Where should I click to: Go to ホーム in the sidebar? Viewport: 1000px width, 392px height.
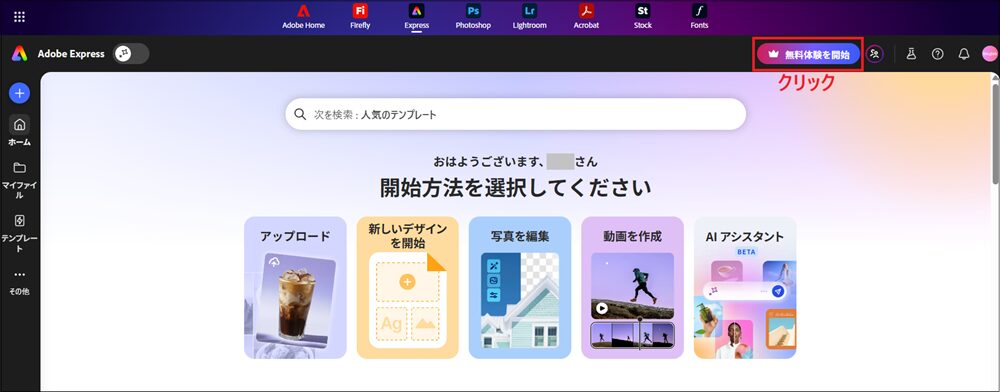[x=19, y=131]
